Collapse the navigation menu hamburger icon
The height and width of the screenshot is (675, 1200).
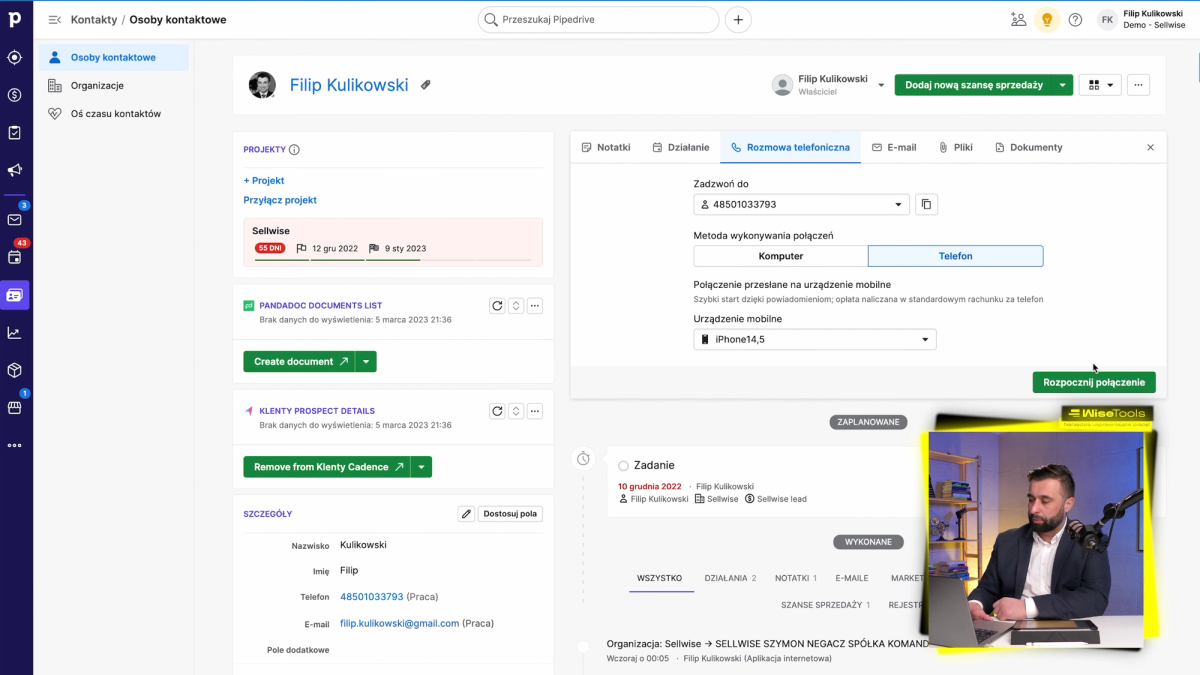(54, 20)
